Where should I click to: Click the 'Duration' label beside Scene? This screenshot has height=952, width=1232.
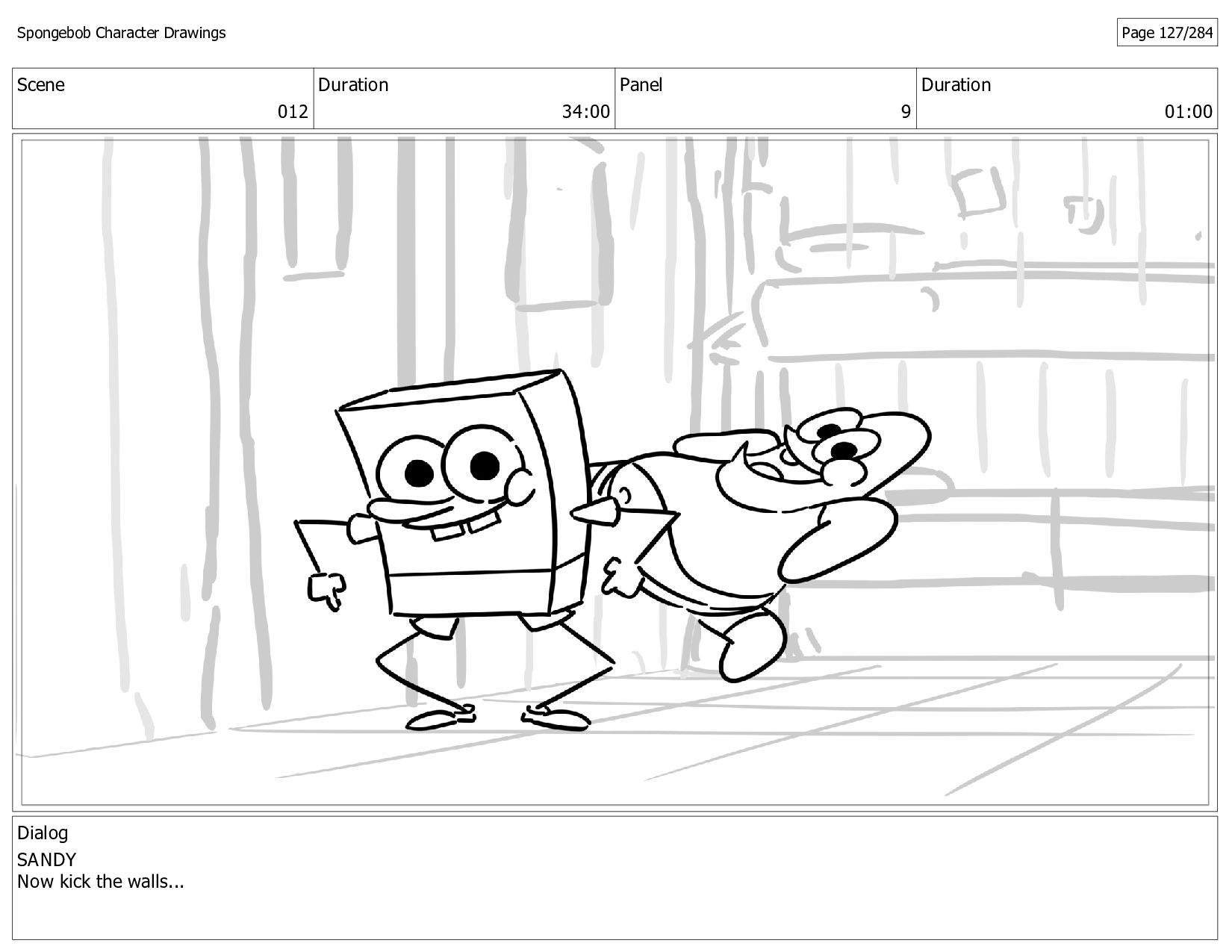click(353, 85)
